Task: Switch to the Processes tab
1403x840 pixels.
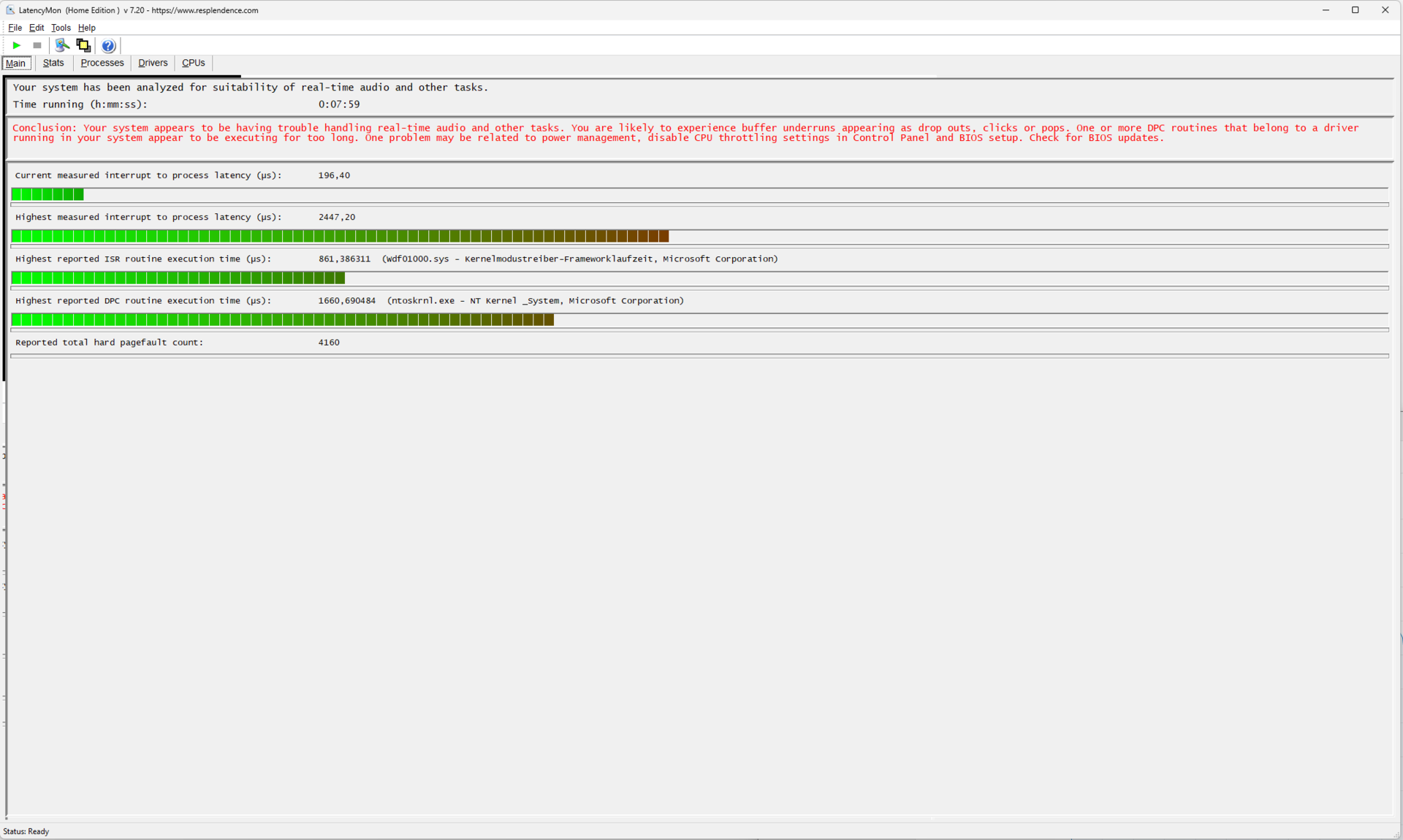Action: (x=102, y=63)
